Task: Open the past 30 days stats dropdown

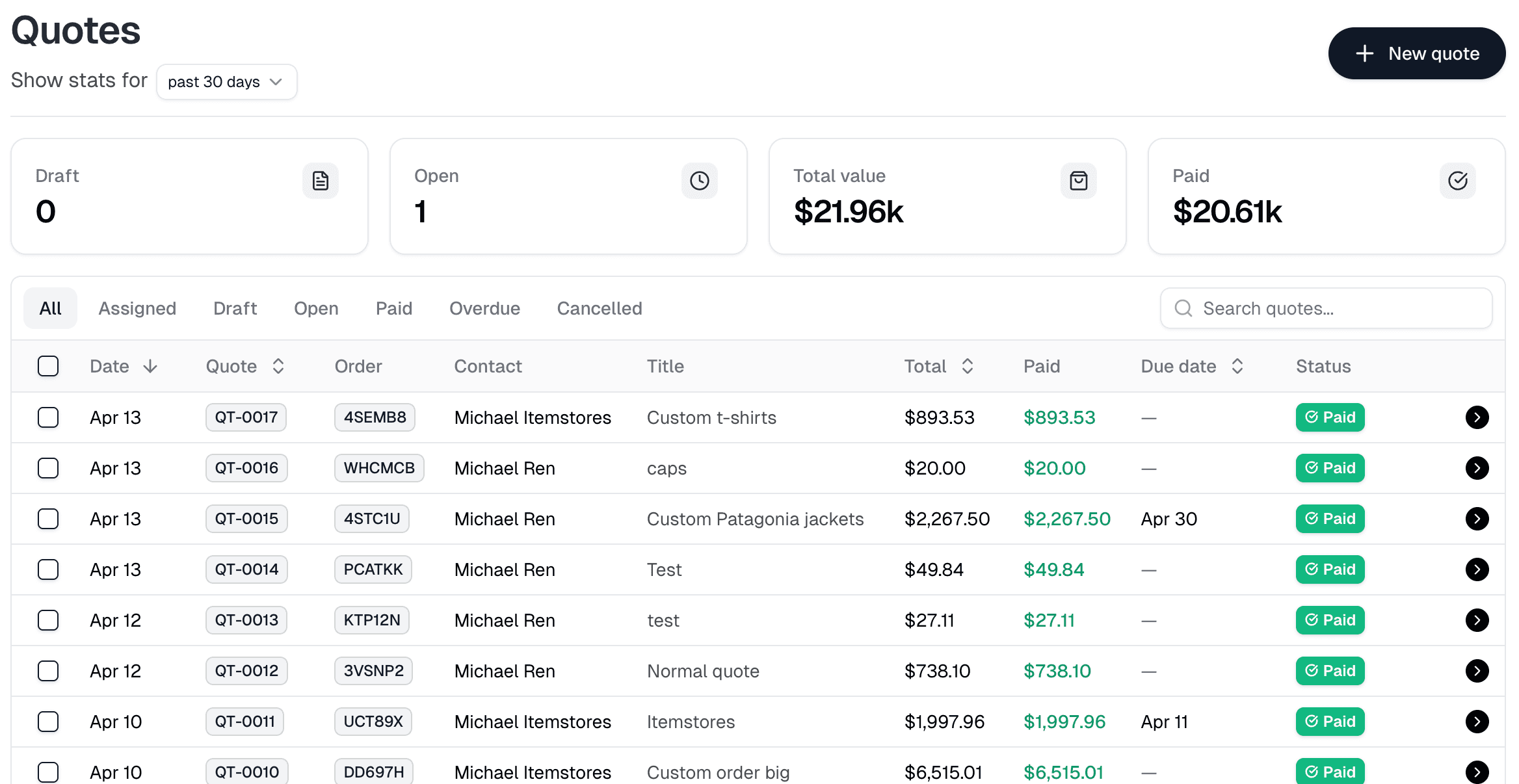Action: pyautogui.click(x=226, y=81)
